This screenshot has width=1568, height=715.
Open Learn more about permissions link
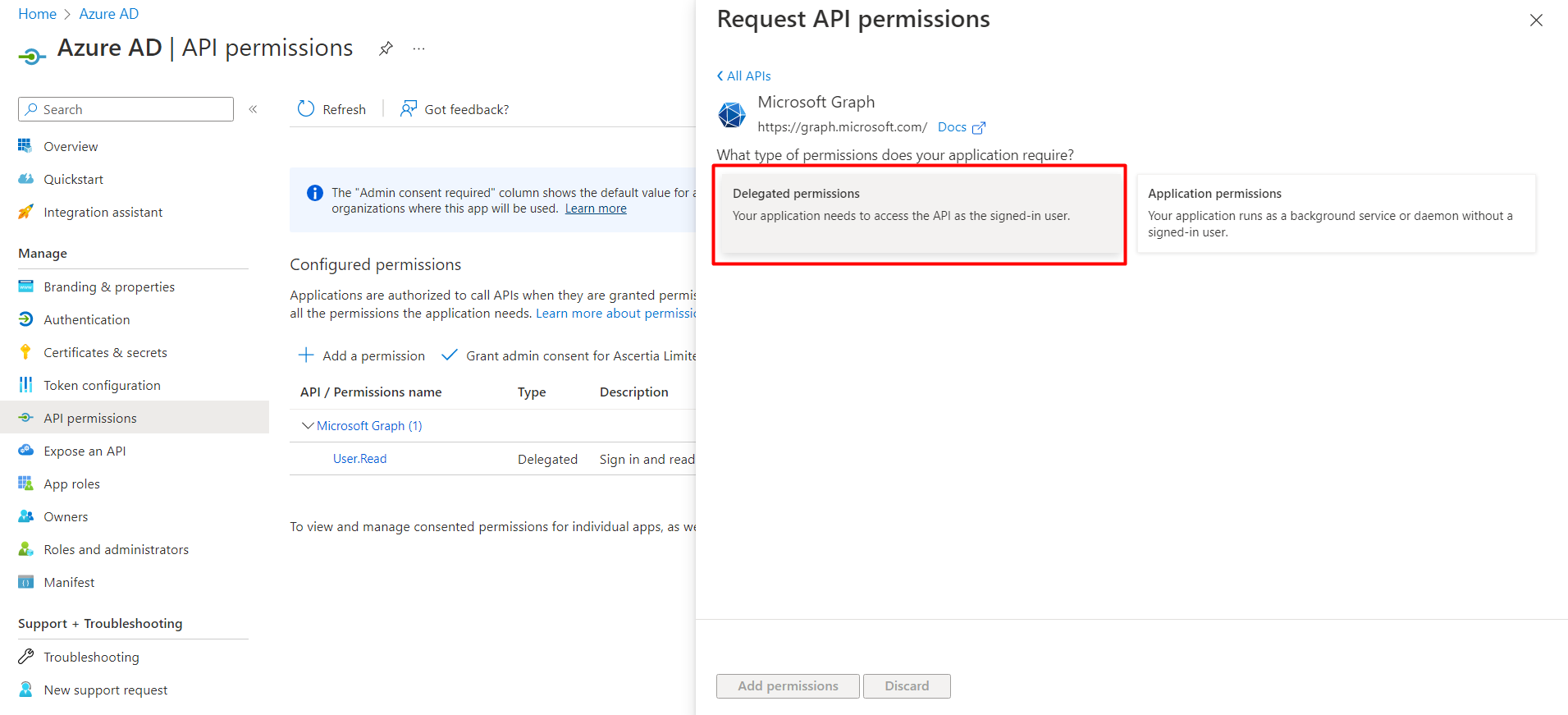point(615,314)
